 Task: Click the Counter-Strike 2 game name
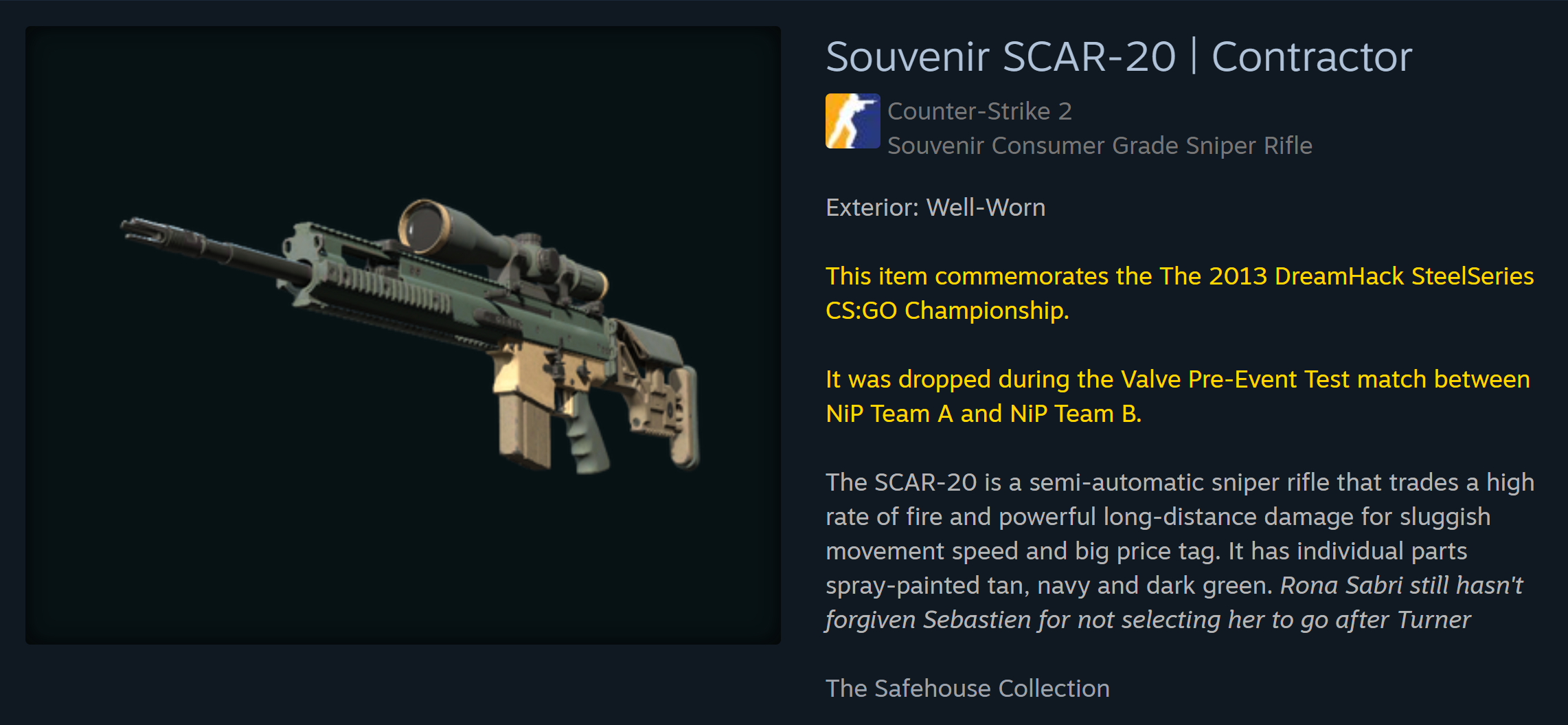click(979, 111)
